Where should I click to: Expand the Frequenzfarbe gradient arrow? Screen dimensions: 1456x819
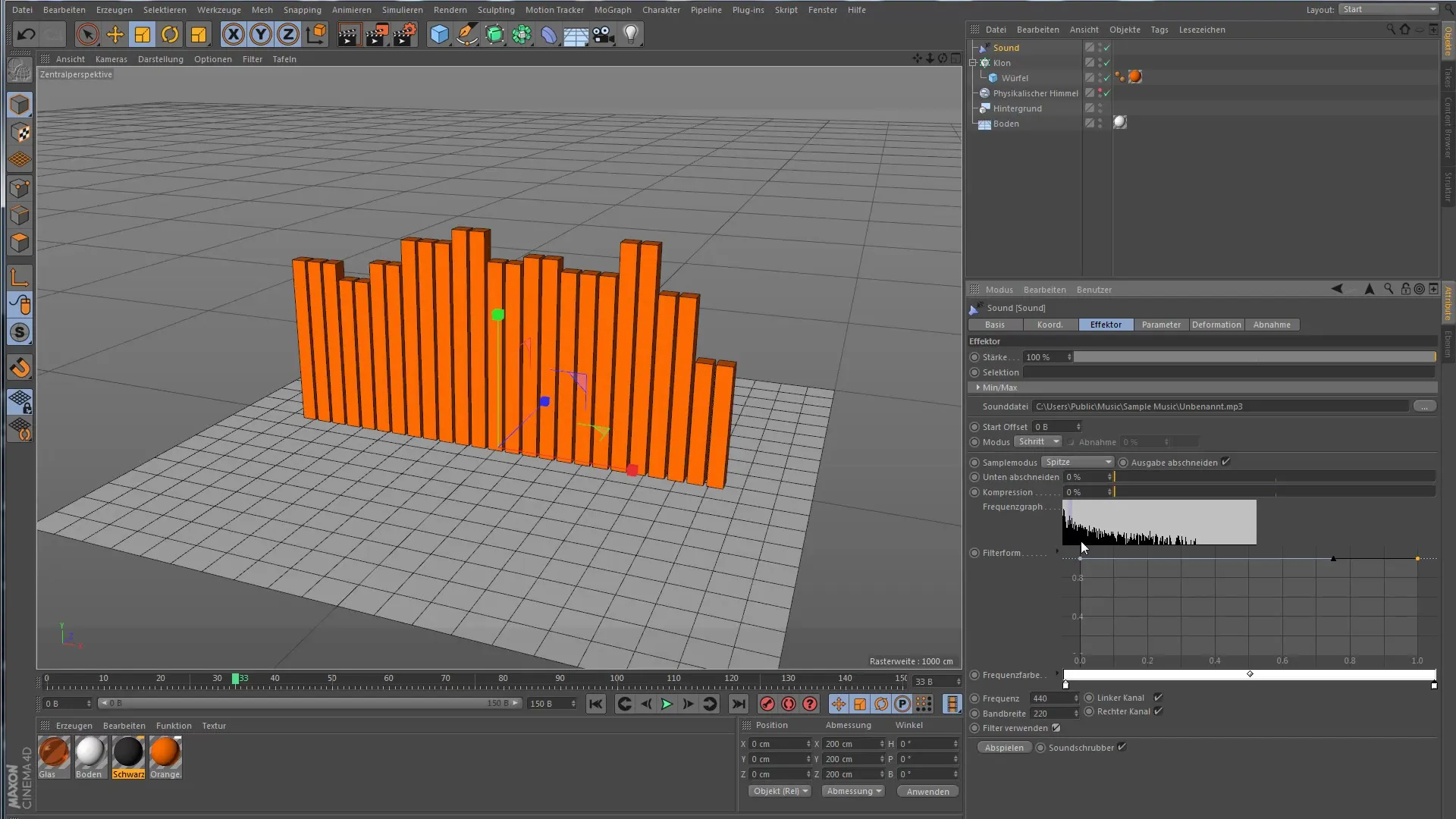[1057, 674]
